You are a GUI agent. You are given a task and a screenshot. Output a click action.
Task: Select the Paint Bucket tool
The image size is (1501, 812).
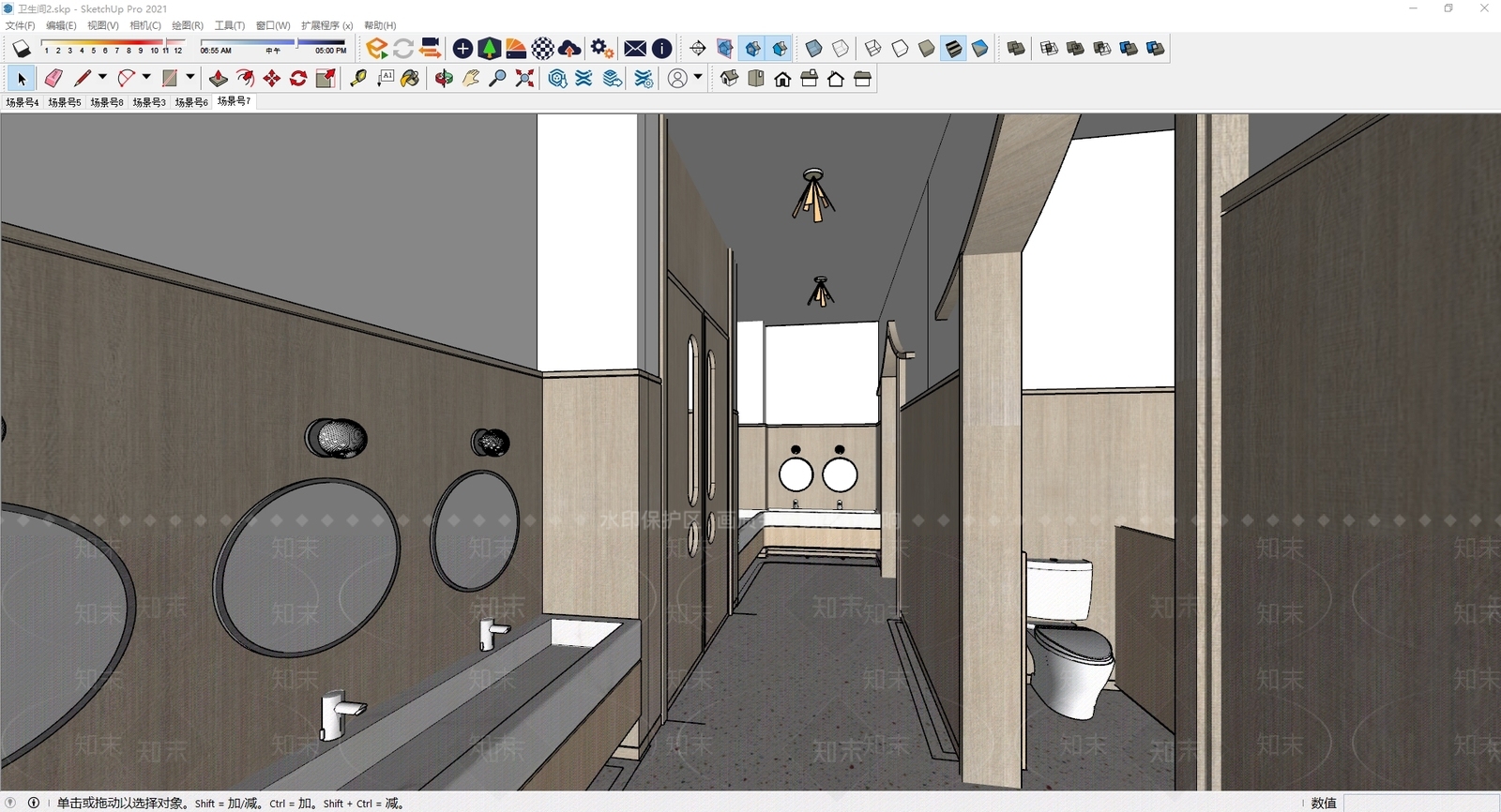(x=410, y=79)
